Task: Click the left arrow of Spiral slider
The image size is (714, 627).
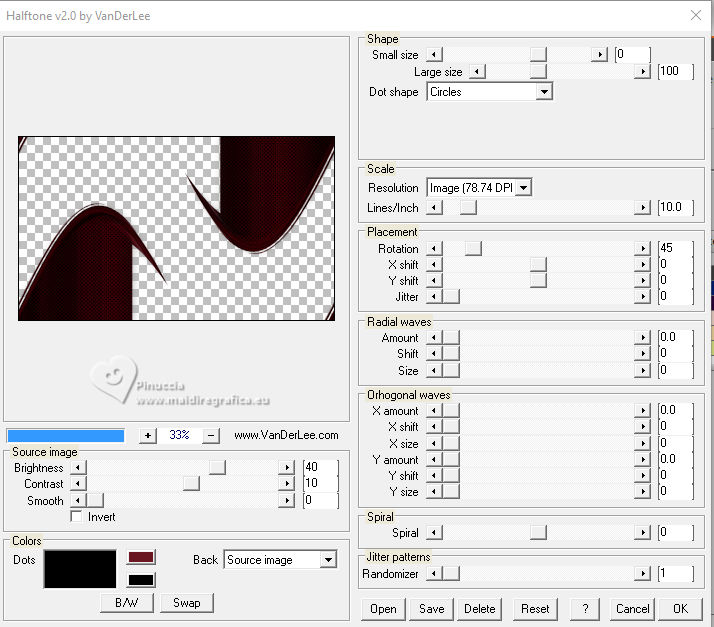Action: point(434,532)
